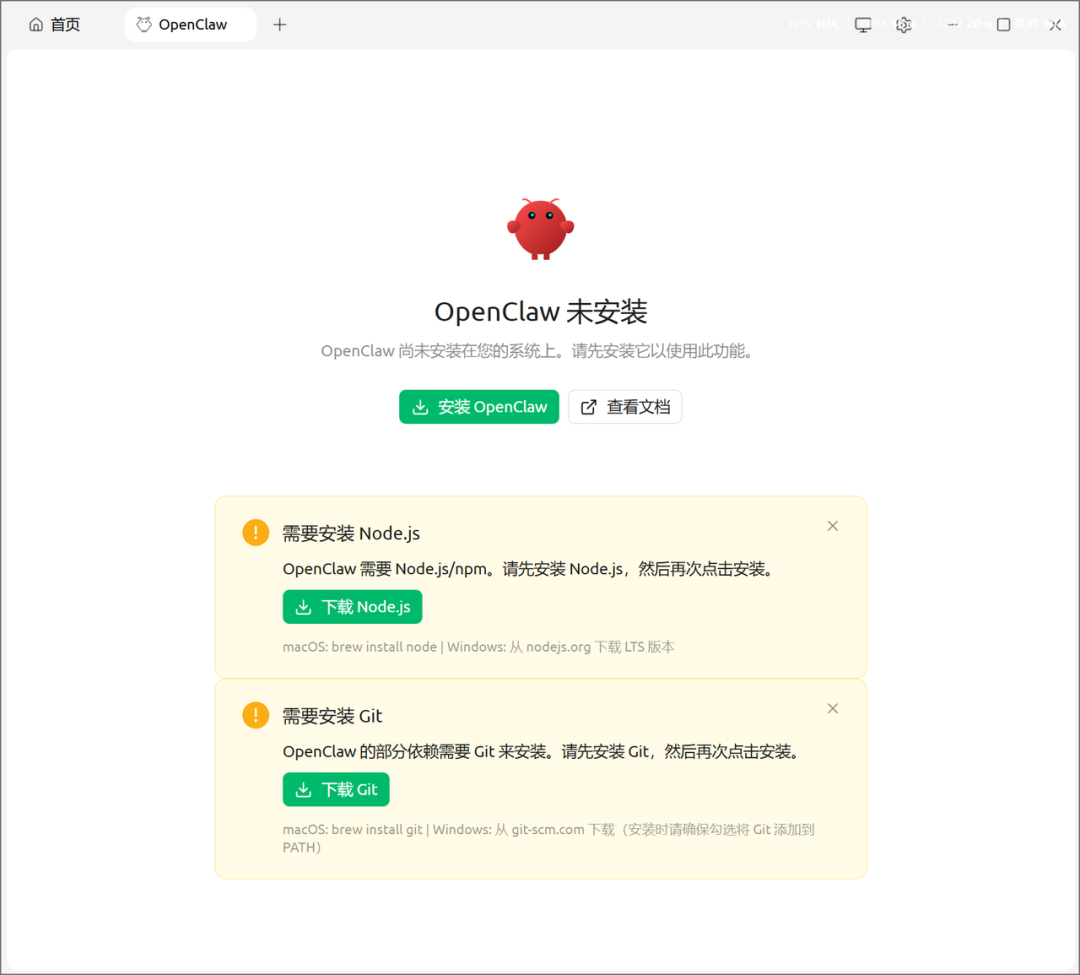Image resolution: width=1080 pixels, height=975 pixels.
Task: Dismiss the 需要安装 Node.js warning
Action: [832, 525]
